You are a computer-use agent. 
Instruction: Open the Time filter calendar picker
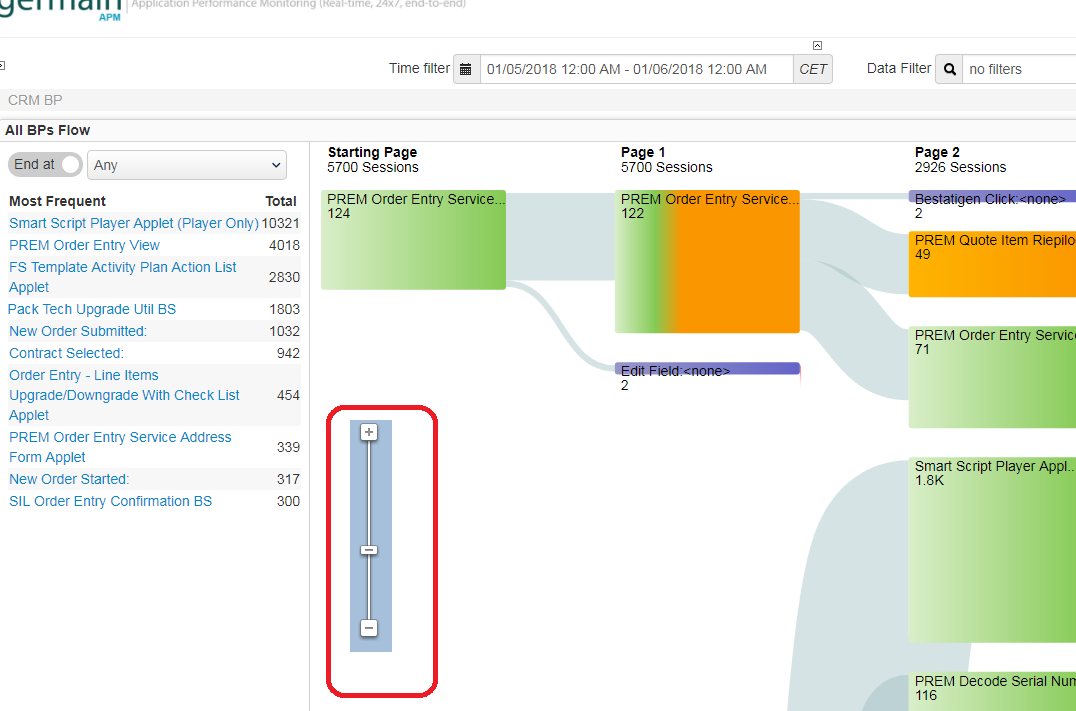tap(466, 68)
